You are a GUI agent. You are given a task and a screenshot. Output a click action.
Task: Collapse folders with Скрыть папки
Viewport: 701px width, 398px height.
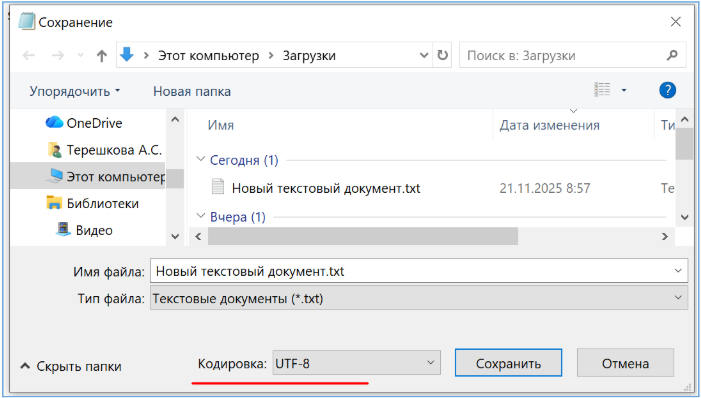(x=71, y=366)
